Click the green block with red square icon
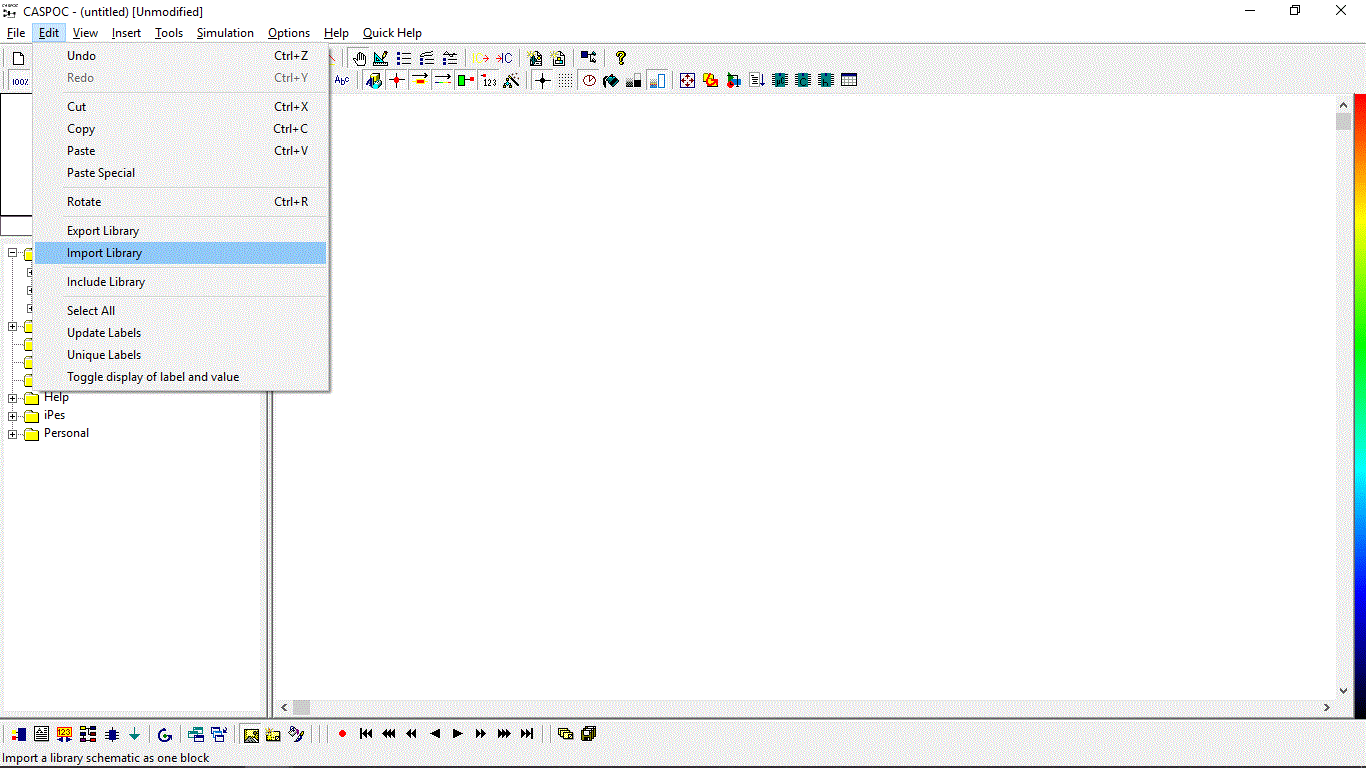Image resolution: width=1366 pixels, height=768 pixels. (x=466, y=80)
